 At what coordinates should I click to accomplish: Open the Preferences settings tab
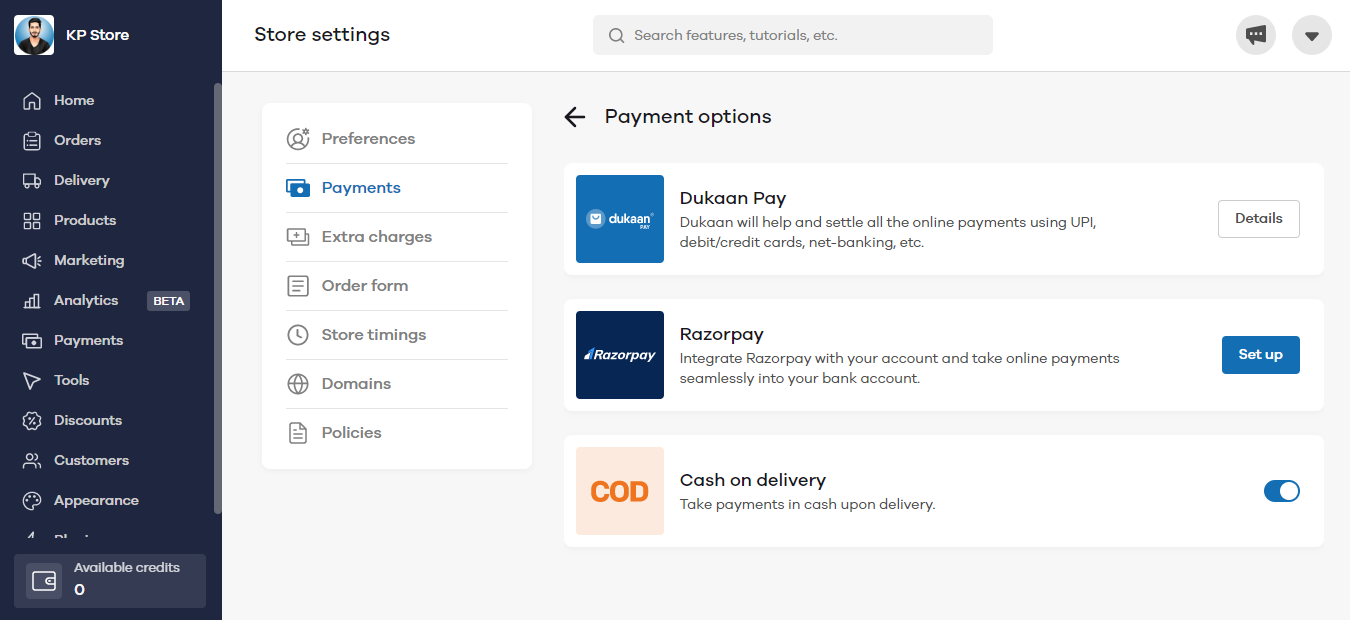[x=368, y=139]
